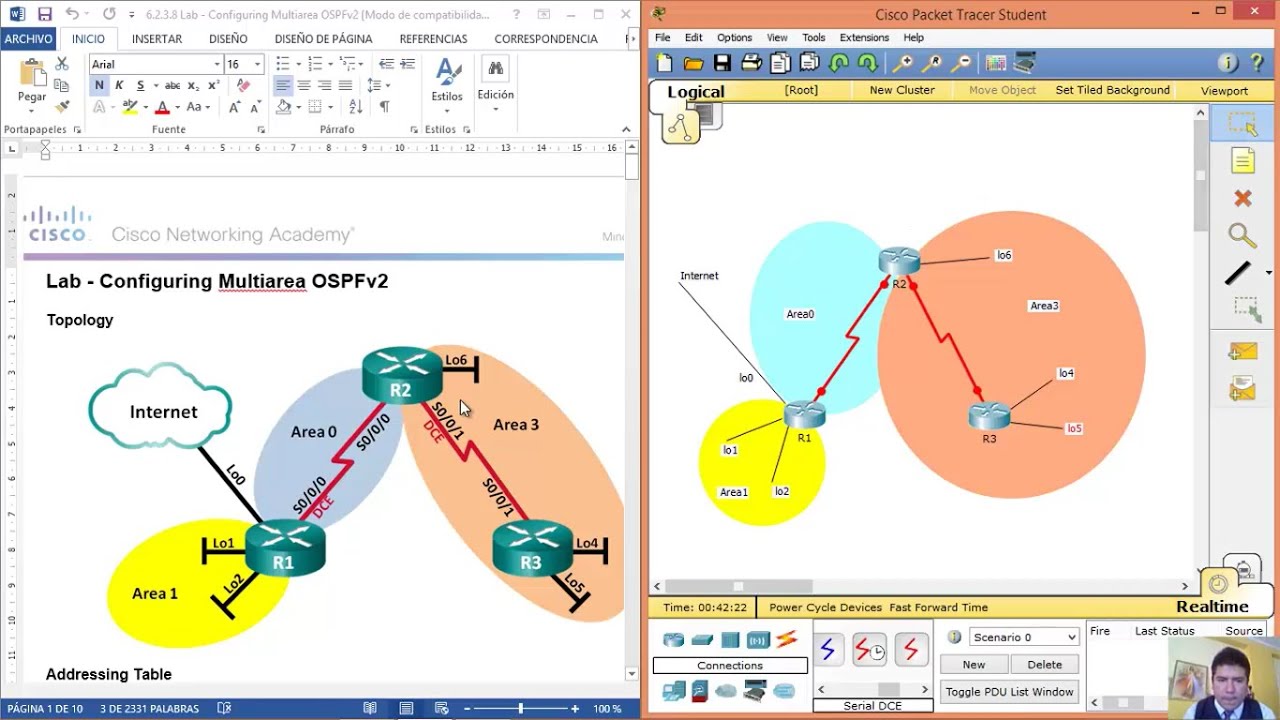1280x720 pixels.
Task: Click the R2 router in Packet Tracer workspace
Action: click(899, 262)
